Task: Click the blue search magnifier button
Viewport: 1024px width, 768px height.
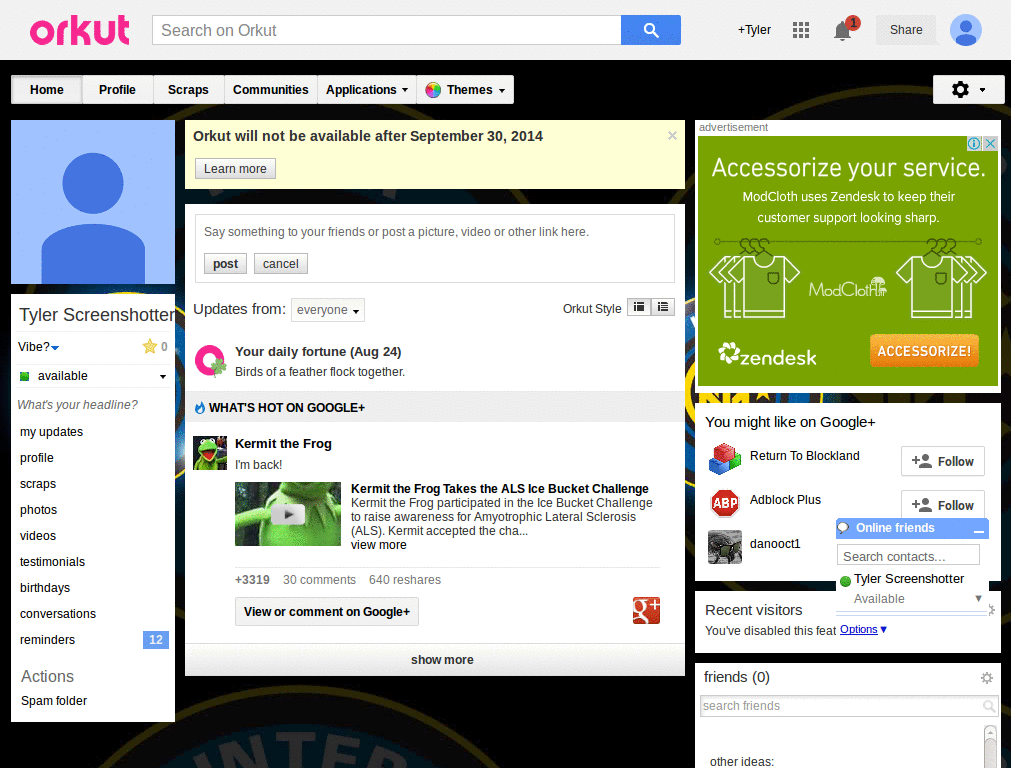Action: point(650,30)
